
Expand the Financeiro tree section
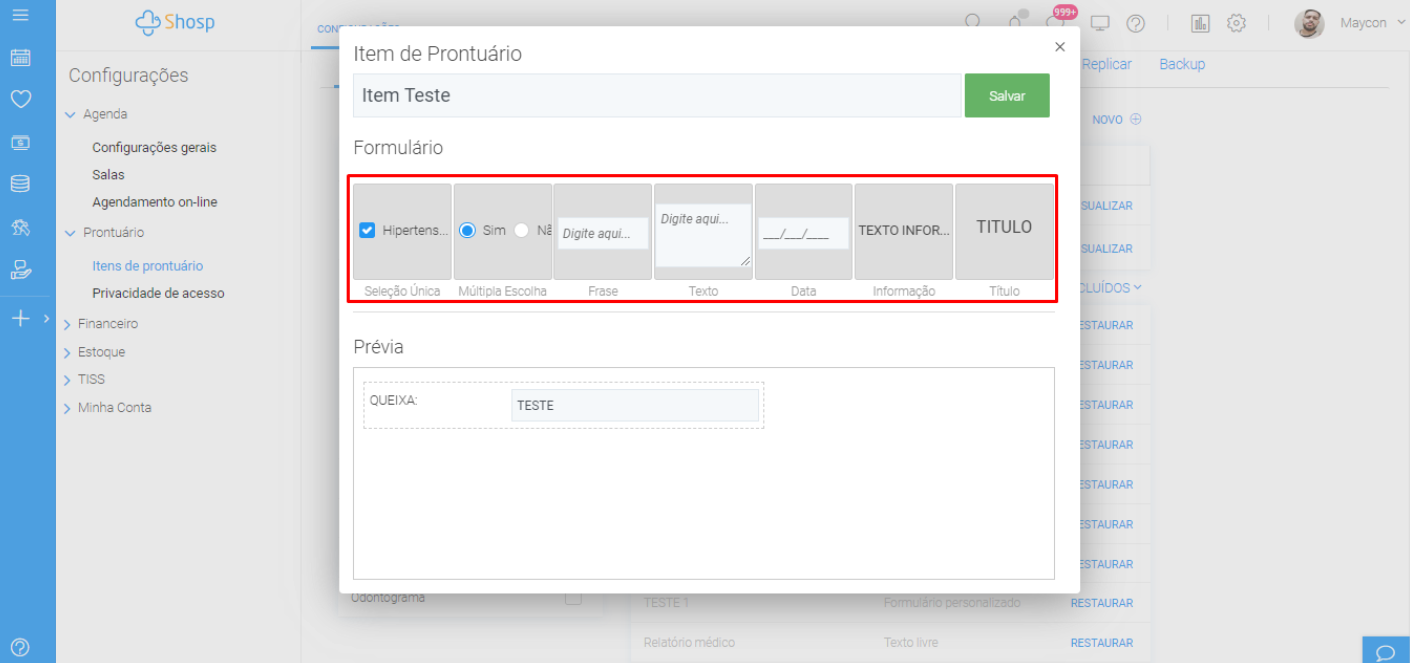[68, 324]
